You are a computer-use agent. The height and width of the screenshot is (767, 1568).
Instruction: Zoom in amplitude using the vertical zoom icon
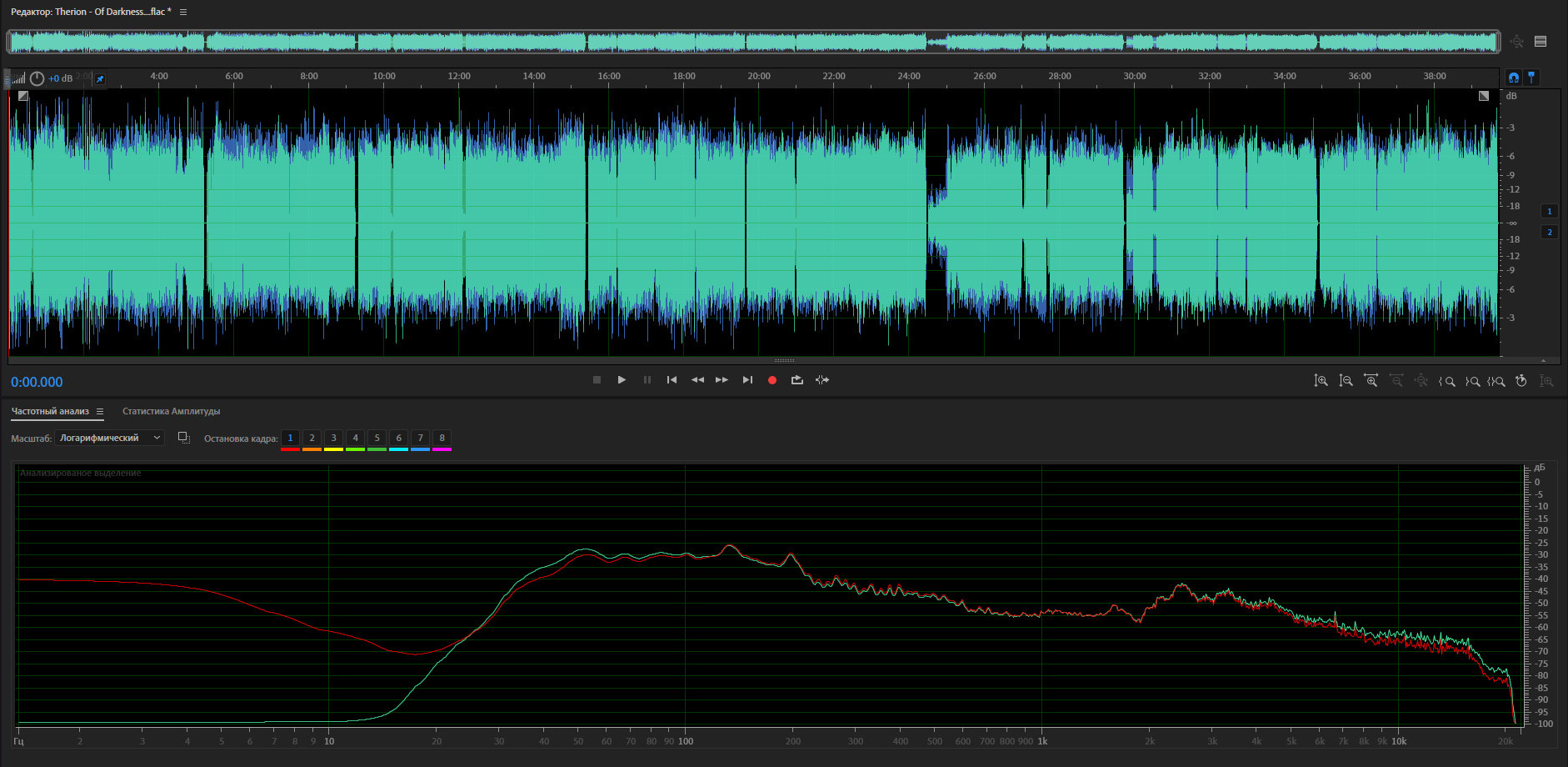click(1321, 381)
